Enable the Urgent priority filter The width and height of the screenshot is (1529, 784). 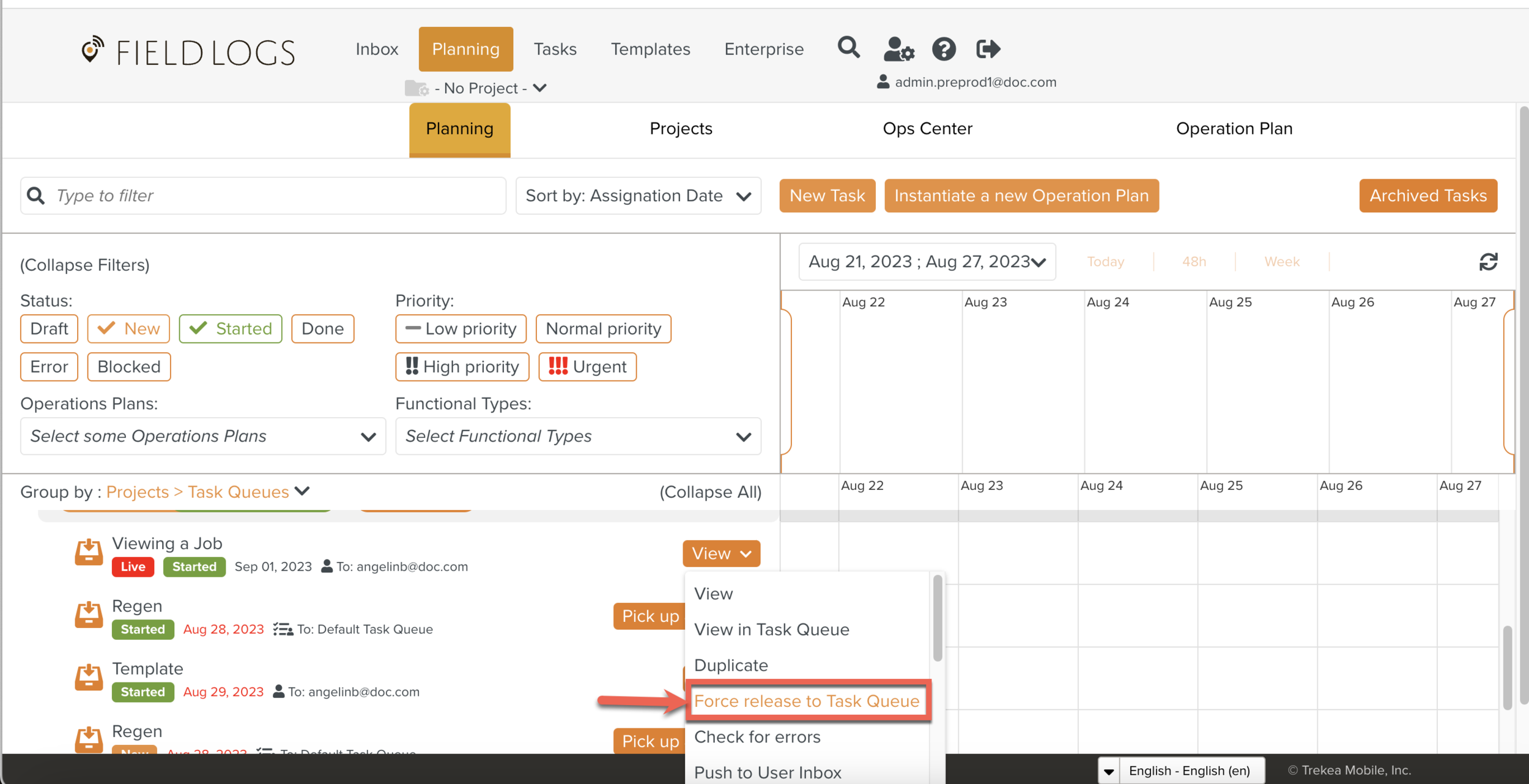tap(587, 367)
